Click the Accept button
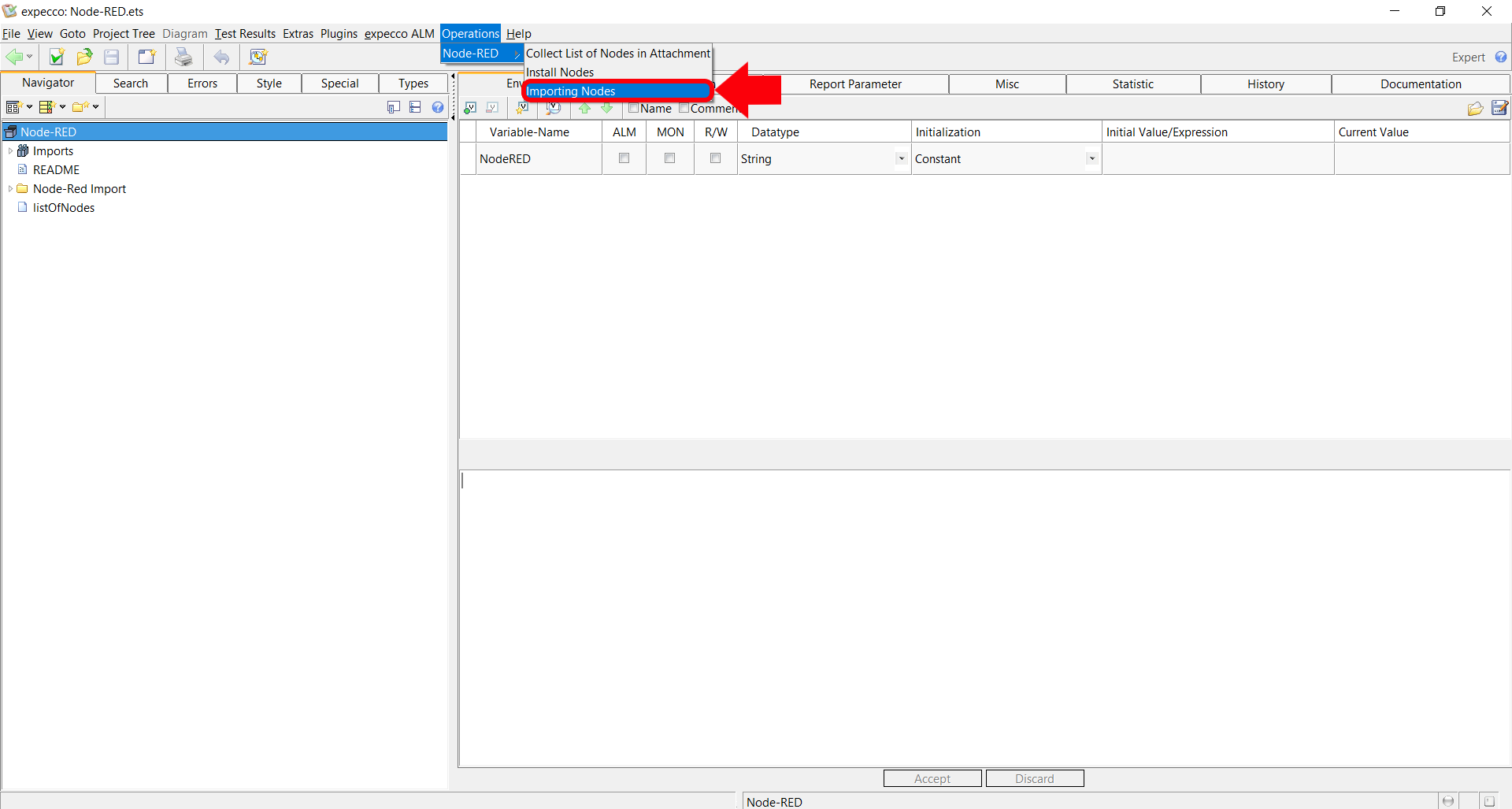 (932, 778)
